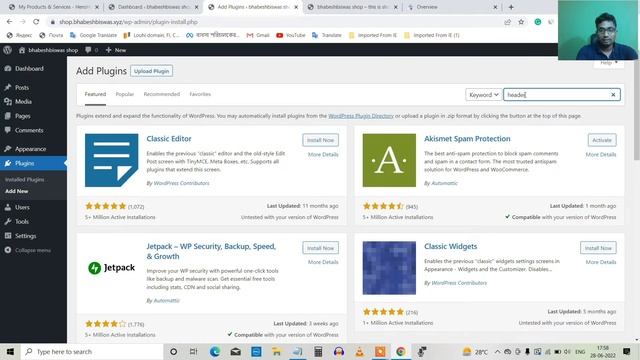This screenshot has height=360, width=640.
Task: Open WordPress Contributors author link for Classic Editor
Action: pos(182,183)
